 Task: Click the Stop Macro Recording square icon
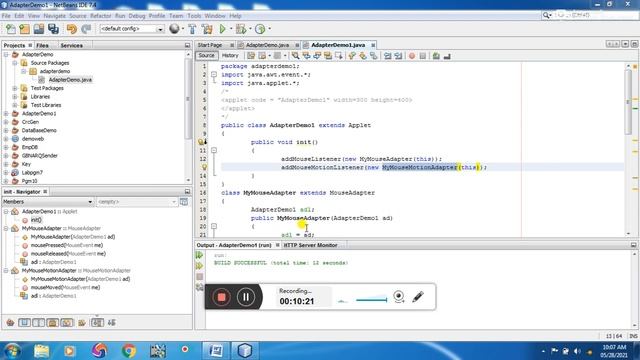tap(423, 56)
